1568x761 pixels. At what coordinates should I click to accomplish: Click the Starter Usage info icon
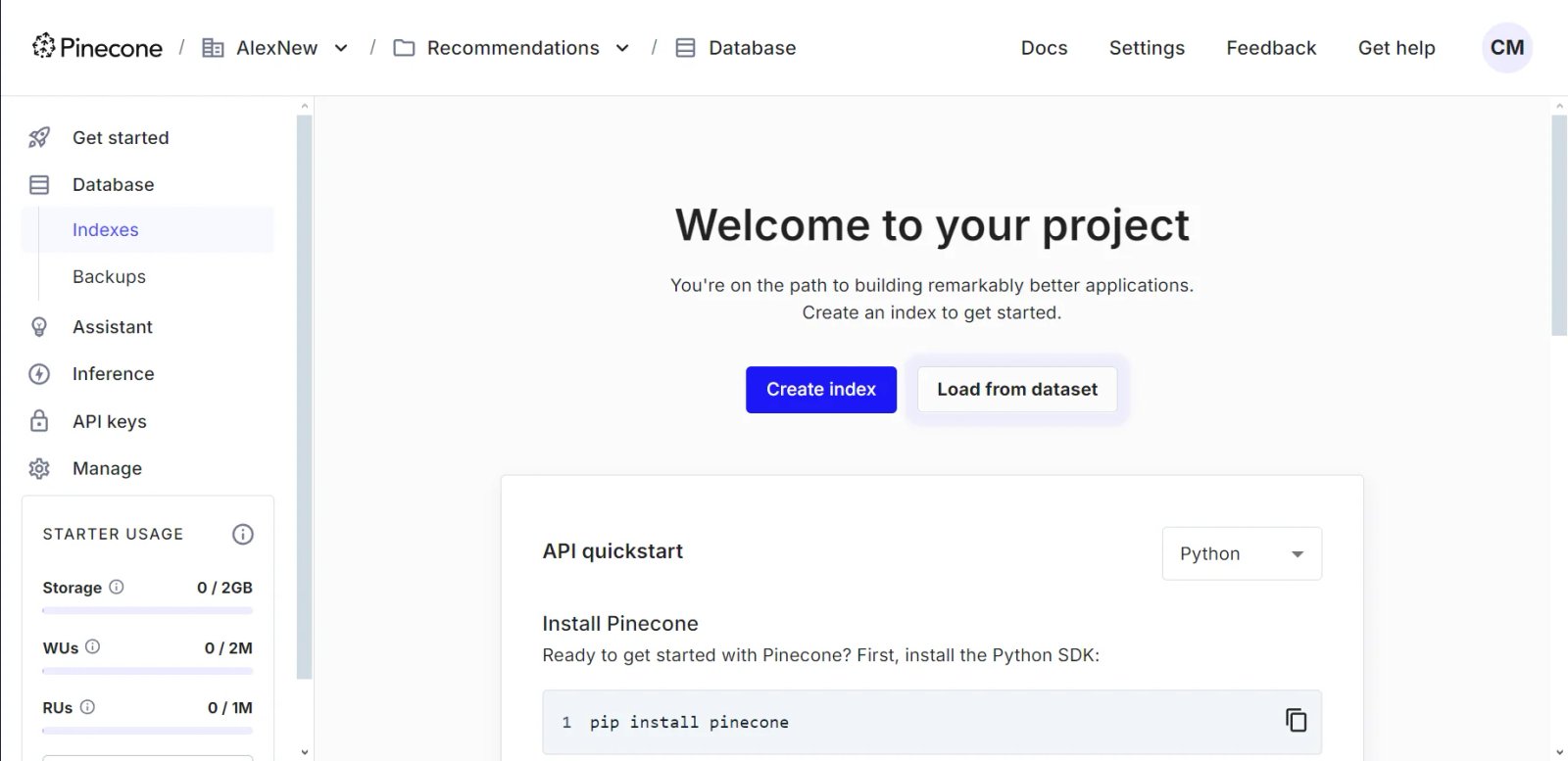coord(243,534)
